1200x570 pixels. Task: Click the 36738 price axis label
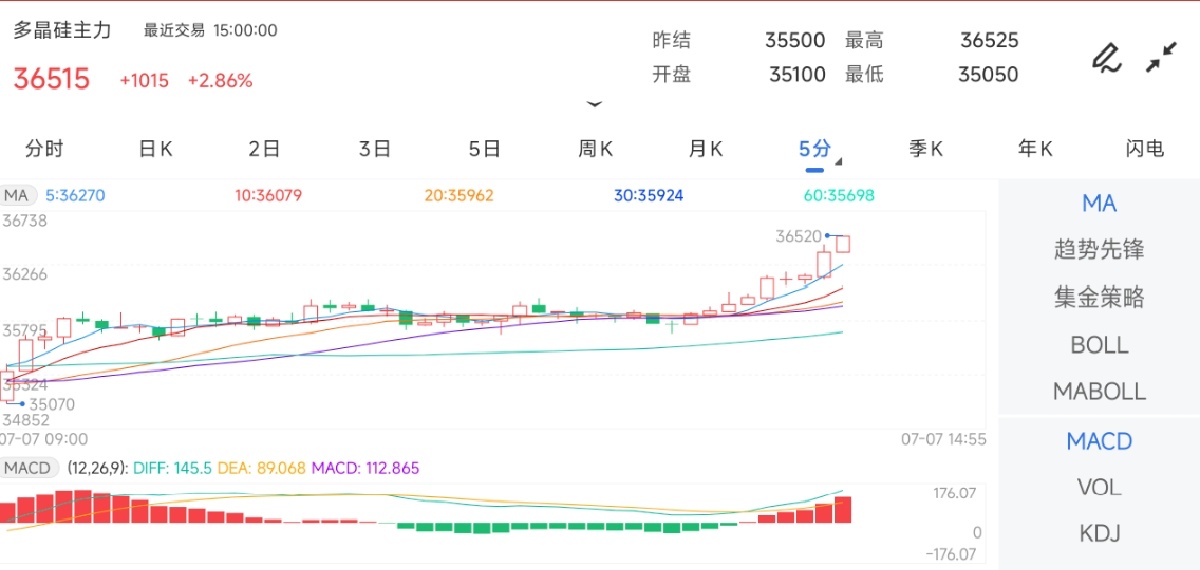(25, 222)
